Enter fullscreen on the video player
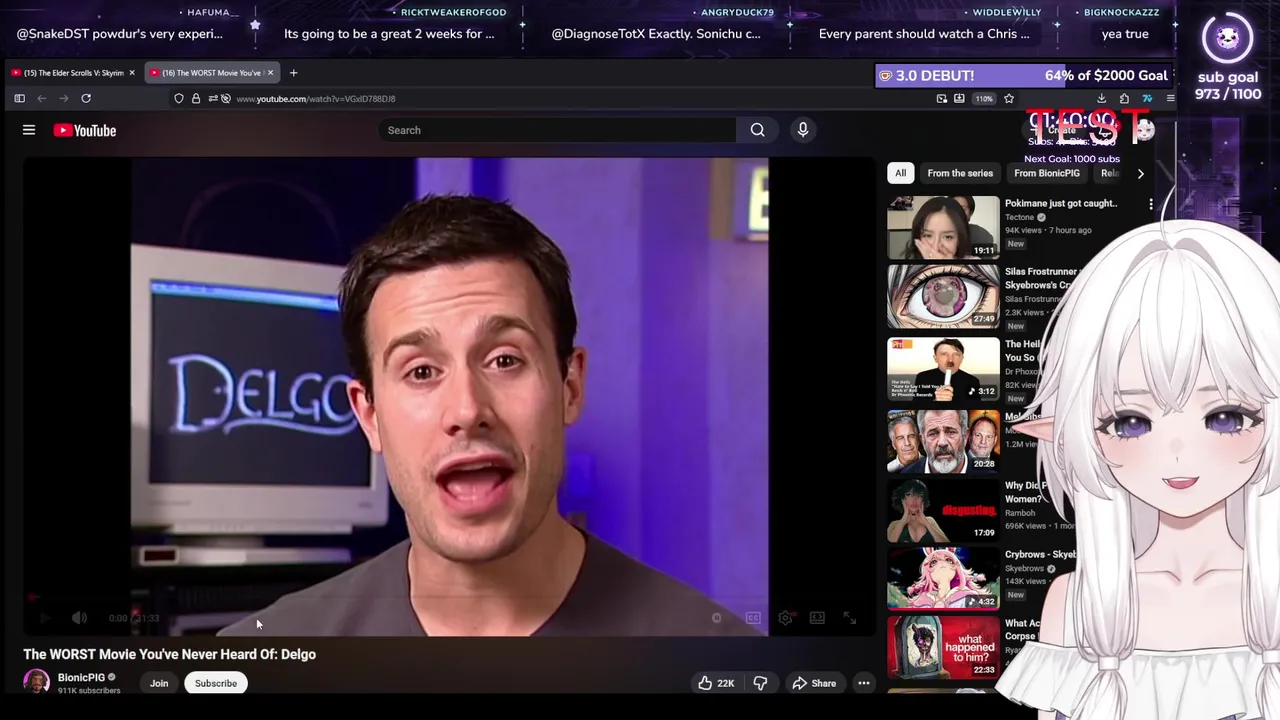This screenshot has height=720, width=1280. tap(849, 618)
